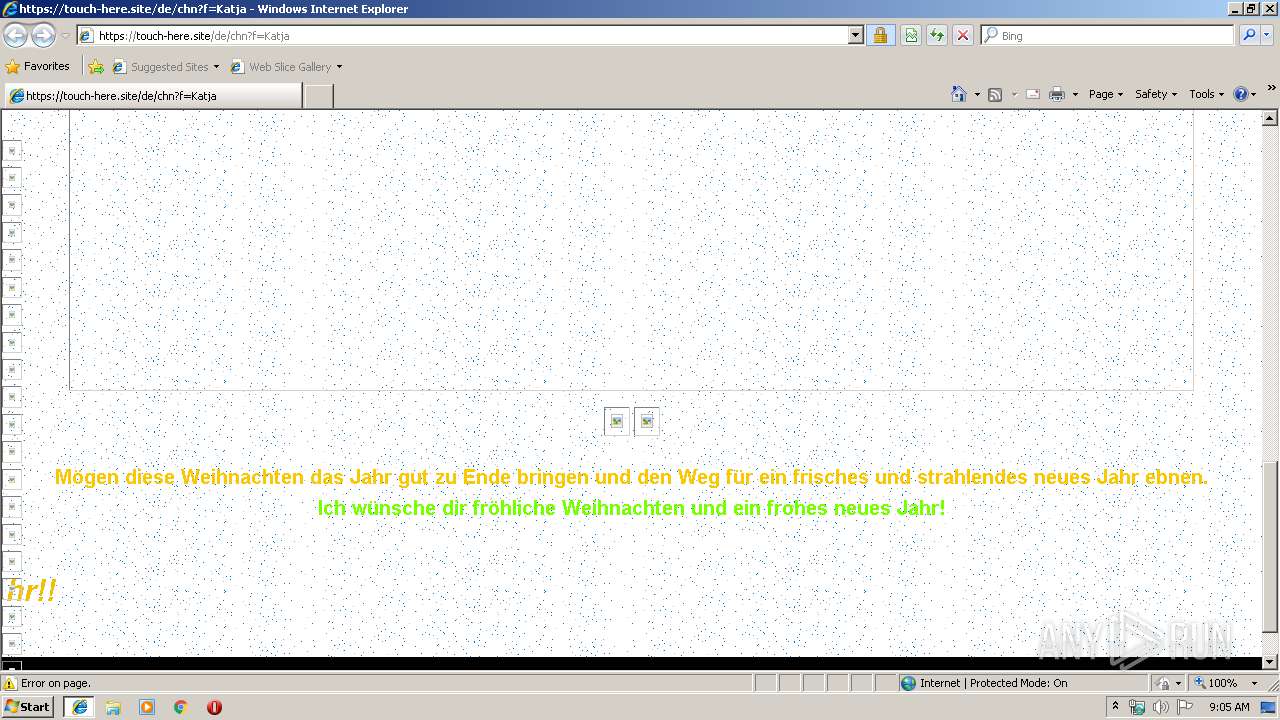The height and width of the screenshot is (720, 1280).
Task: Open the volume speaker tray icon
Action: (1160, 707)
